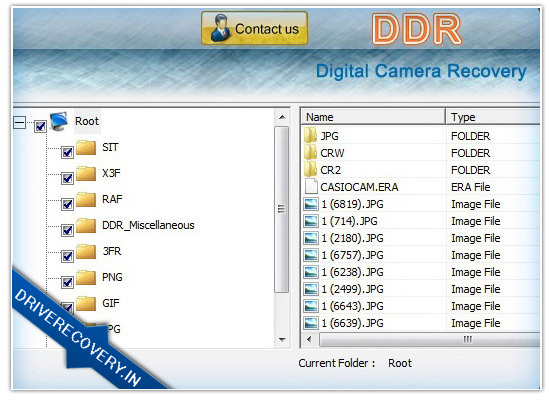
Task: Uncheck the X3F folder checkbox
Action: tap(67, 178)
